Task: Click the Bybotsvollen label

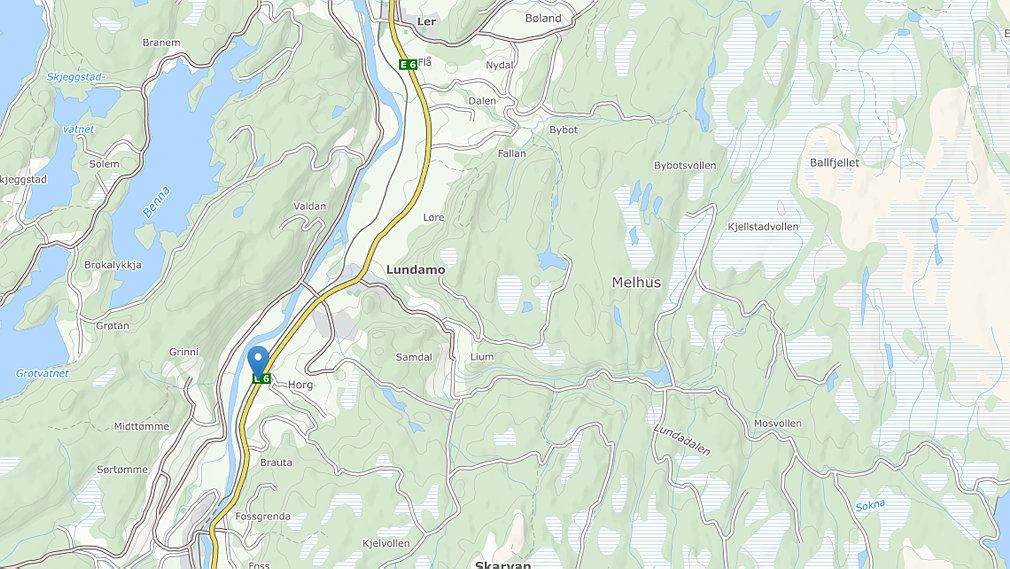Action: click(x=685, y=166)
